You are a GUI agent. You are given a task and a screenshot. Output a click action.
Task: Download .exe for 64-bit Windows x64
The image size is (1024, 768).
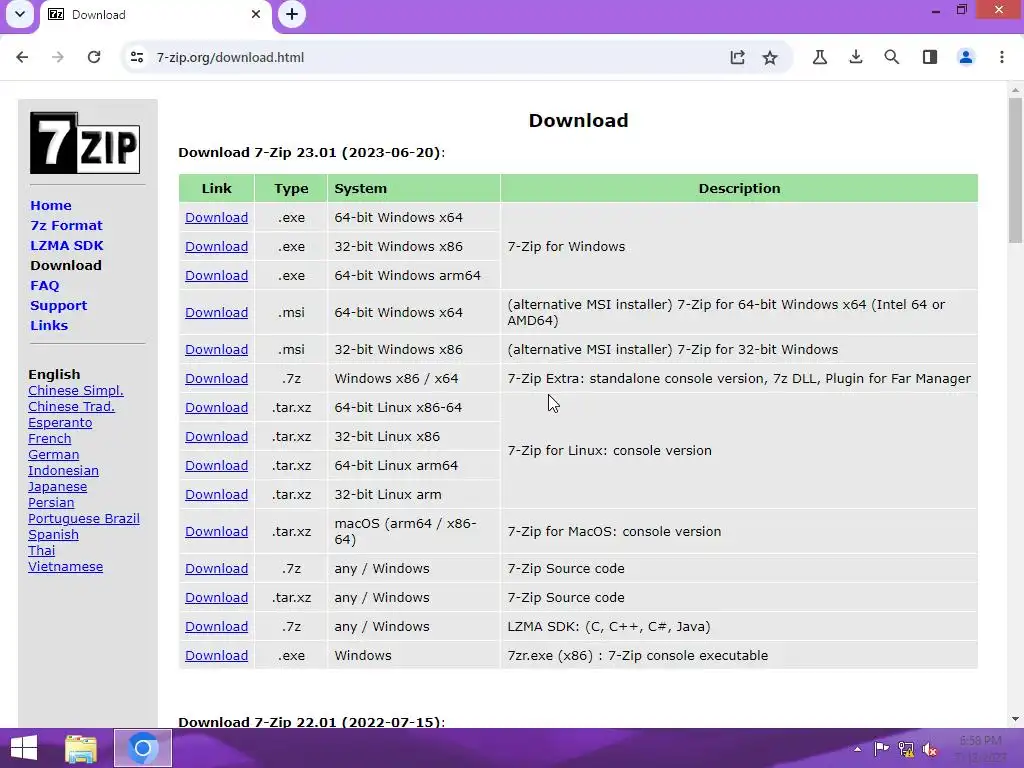[x=216, y=217]
